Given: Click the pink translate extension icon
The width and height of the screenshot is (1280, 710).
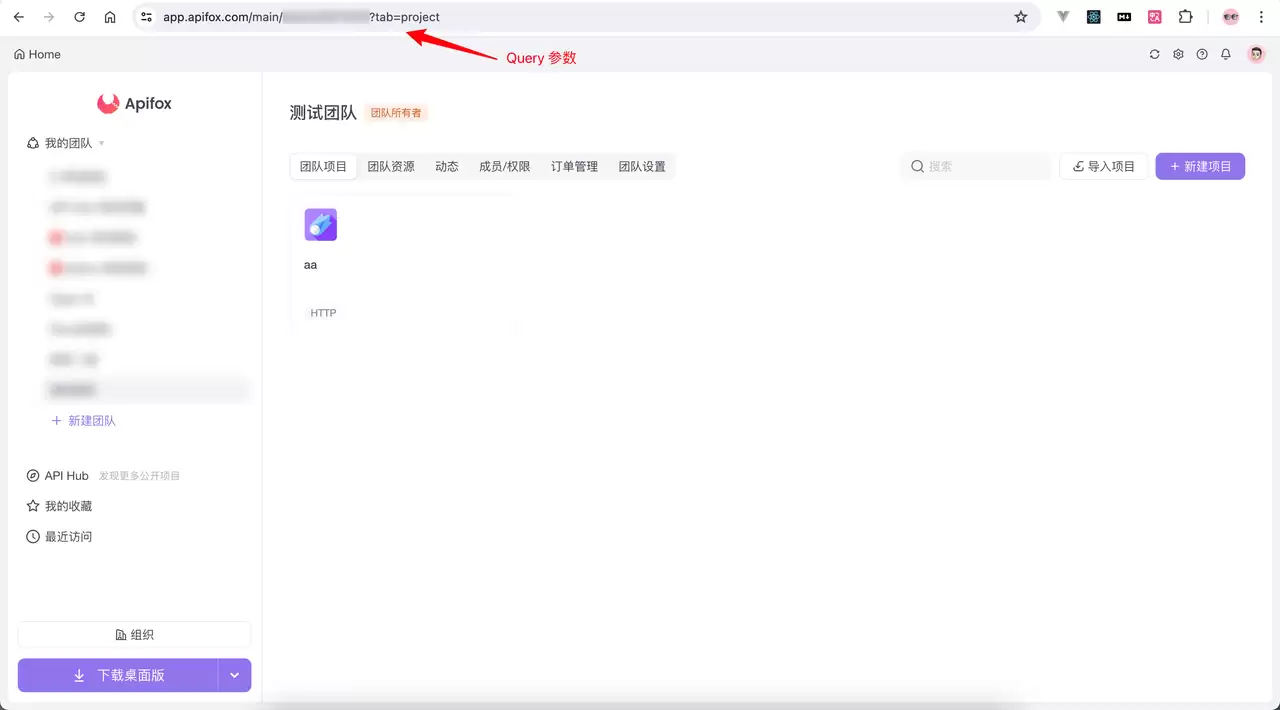Looking at the screenshot, I should coord(1155,17).
